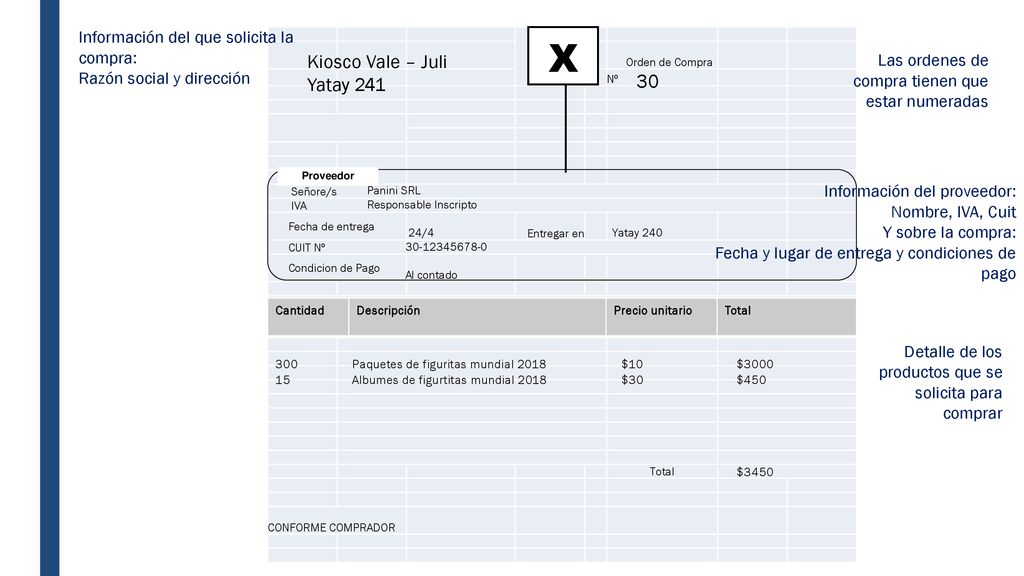Click the Descripción column header
The image size is (1024, 576).
click(388, 311)
